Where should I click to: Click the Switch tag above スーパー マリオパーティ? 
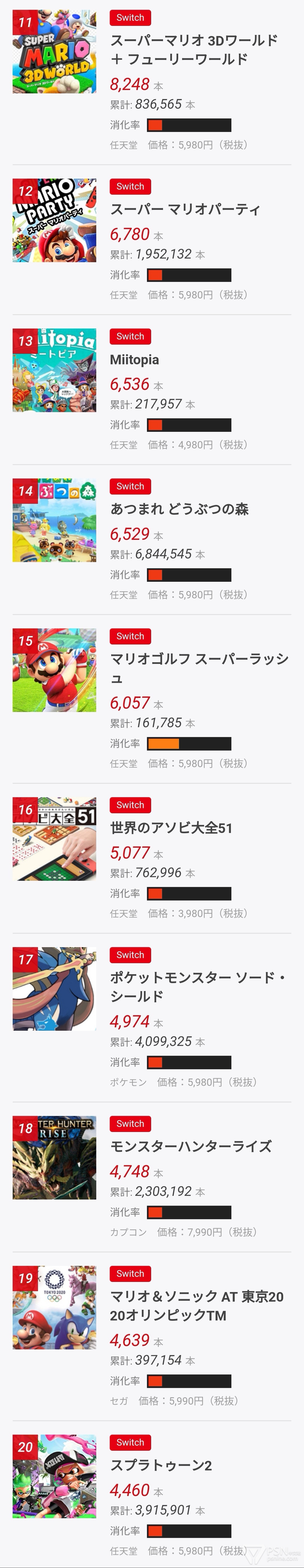130,187
